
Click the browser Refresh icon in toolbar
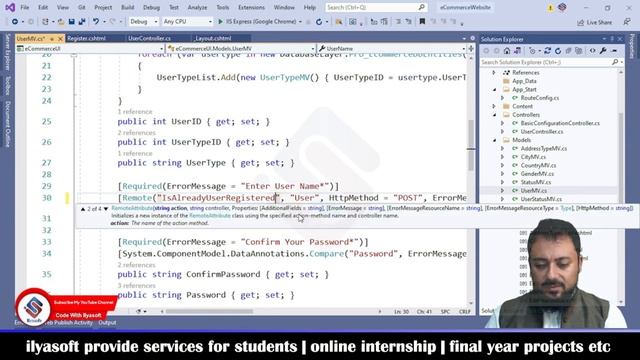tap(319, 22)
